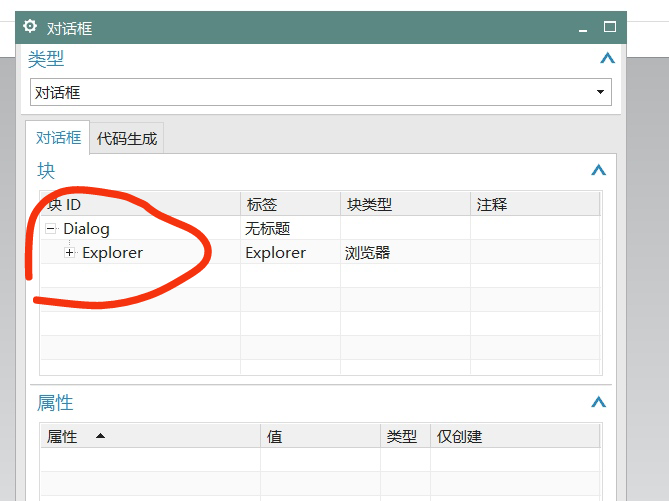Screen dimensions: 669x501
Task: Open the 对话框 type dropdown list
Action: (601, 92)
